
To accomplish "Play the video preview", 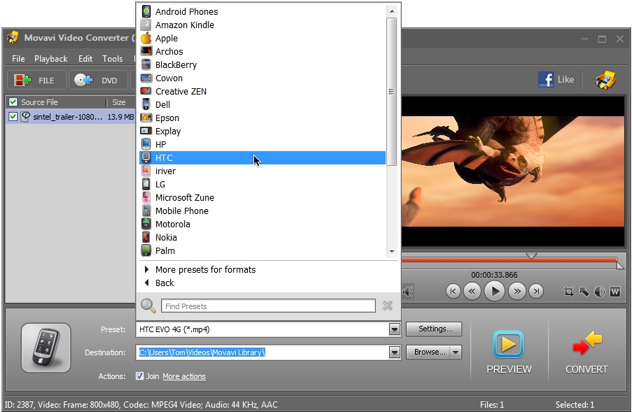I will point(495,291).
